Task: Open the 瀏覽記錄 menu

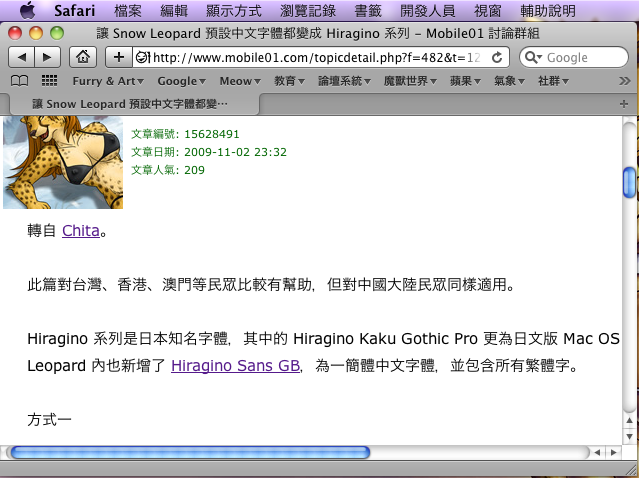Action: pos(308,11)
